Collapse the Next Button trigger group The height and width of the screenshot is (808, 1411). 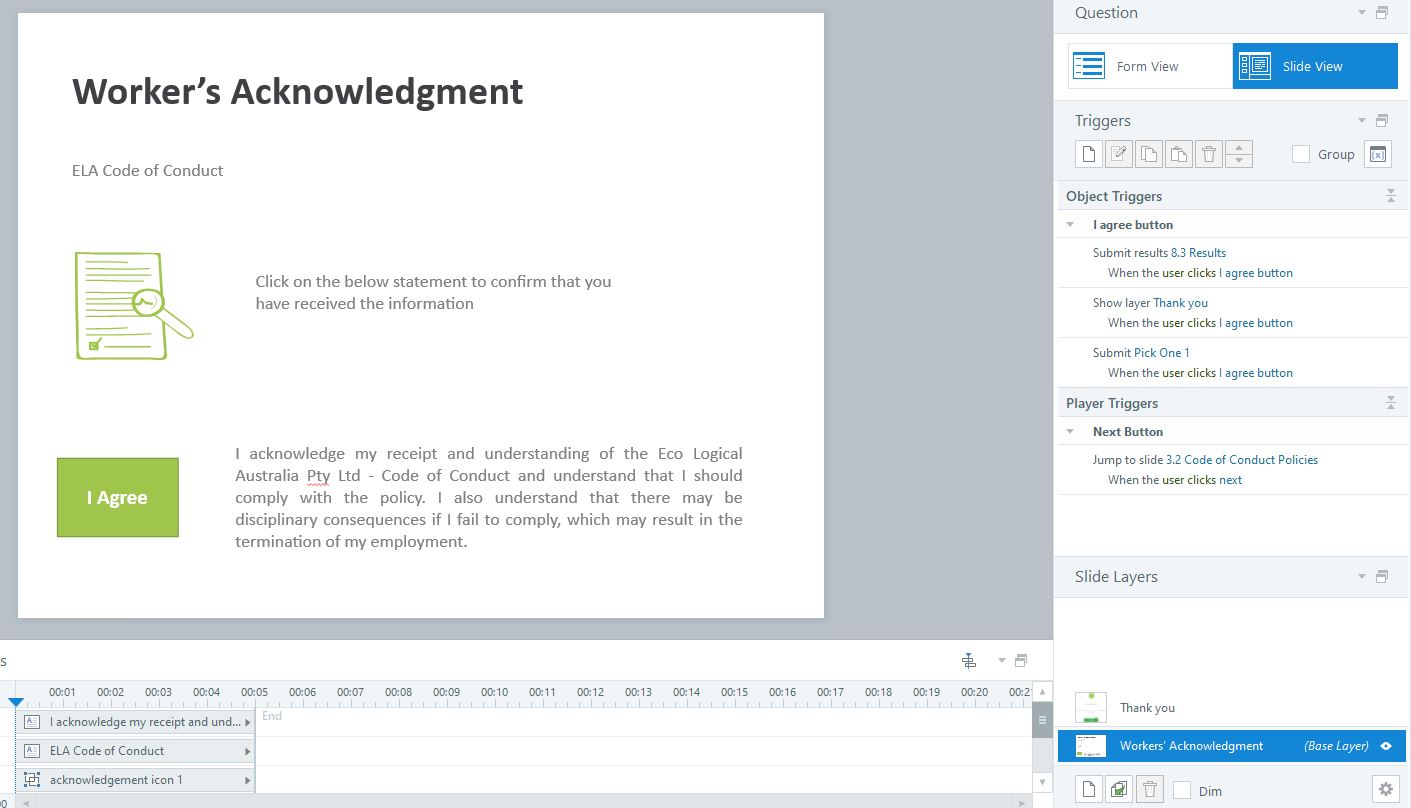click(1070, 432)
